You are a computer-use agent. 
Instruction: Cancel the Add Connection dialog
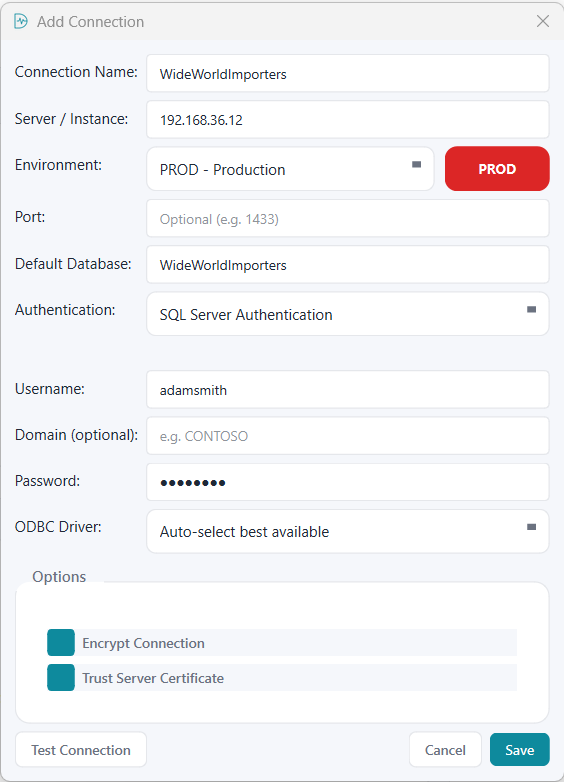click(x=445, y=750)
